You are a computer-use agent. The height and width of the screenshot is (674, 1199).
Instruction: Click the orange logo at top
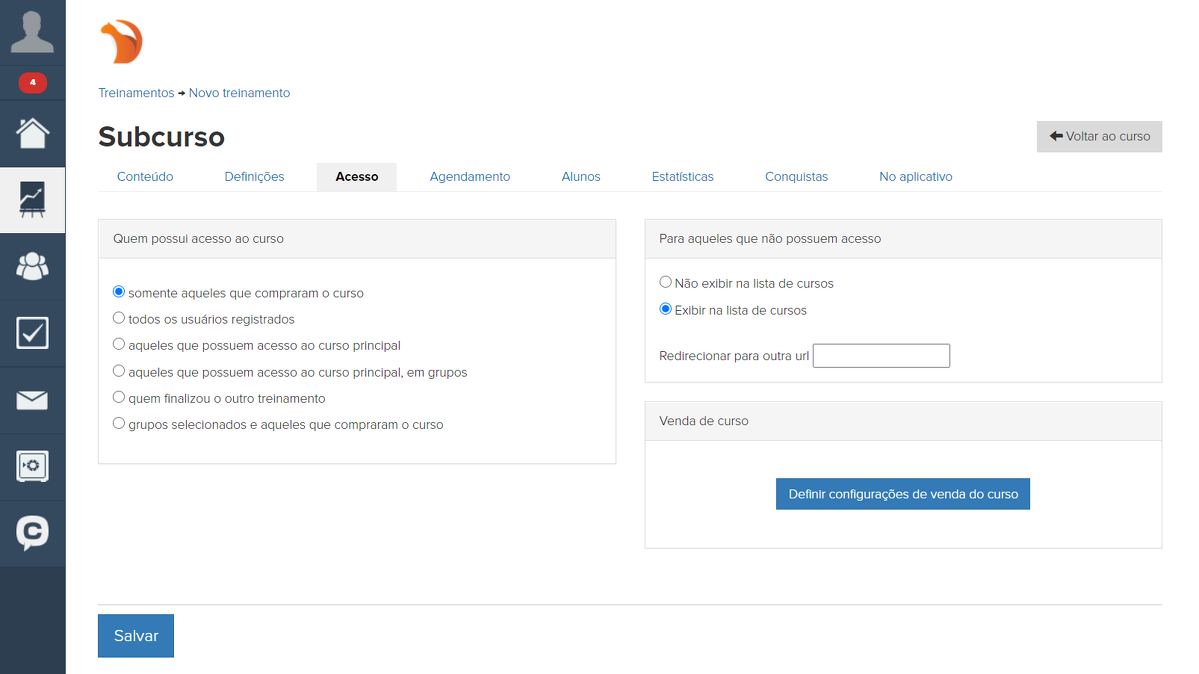tap(122, 42)
